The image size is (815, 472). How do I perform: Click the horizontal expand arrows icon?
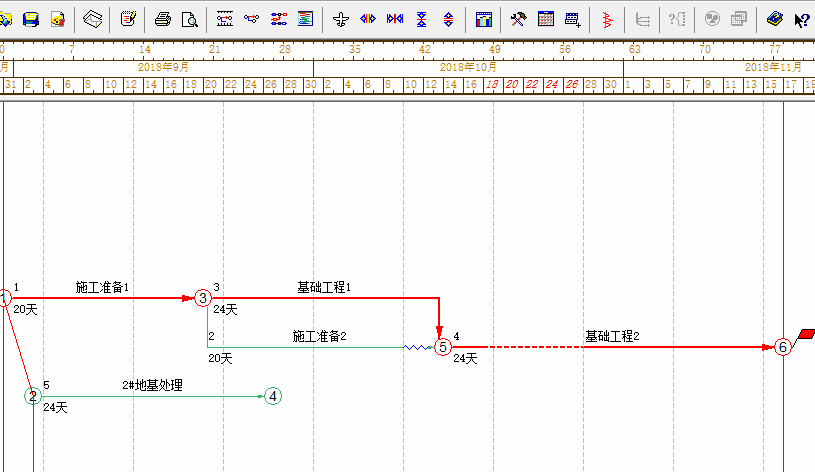click(368, 19)
